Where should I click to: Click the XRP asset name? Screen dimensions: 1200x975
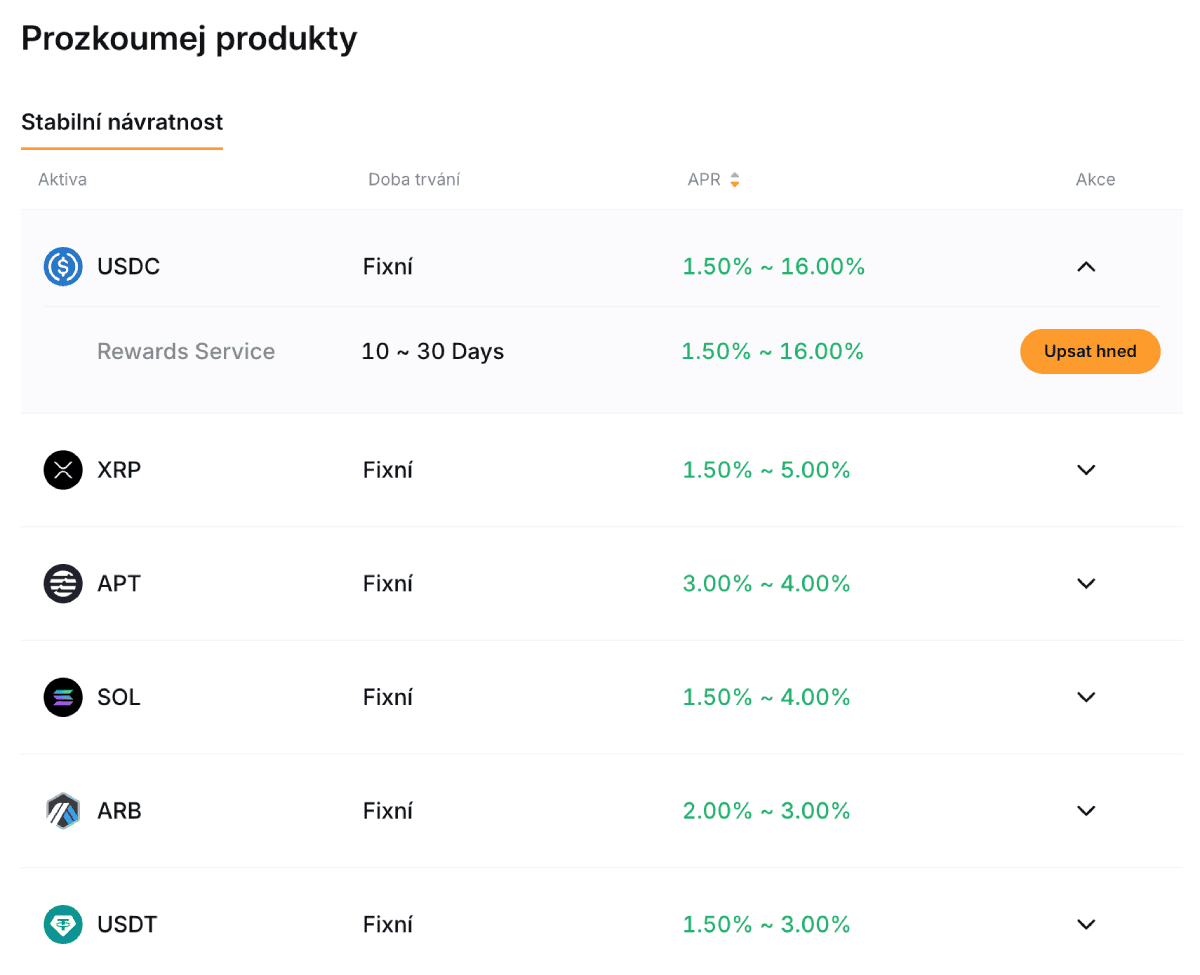tap(119, 470)
